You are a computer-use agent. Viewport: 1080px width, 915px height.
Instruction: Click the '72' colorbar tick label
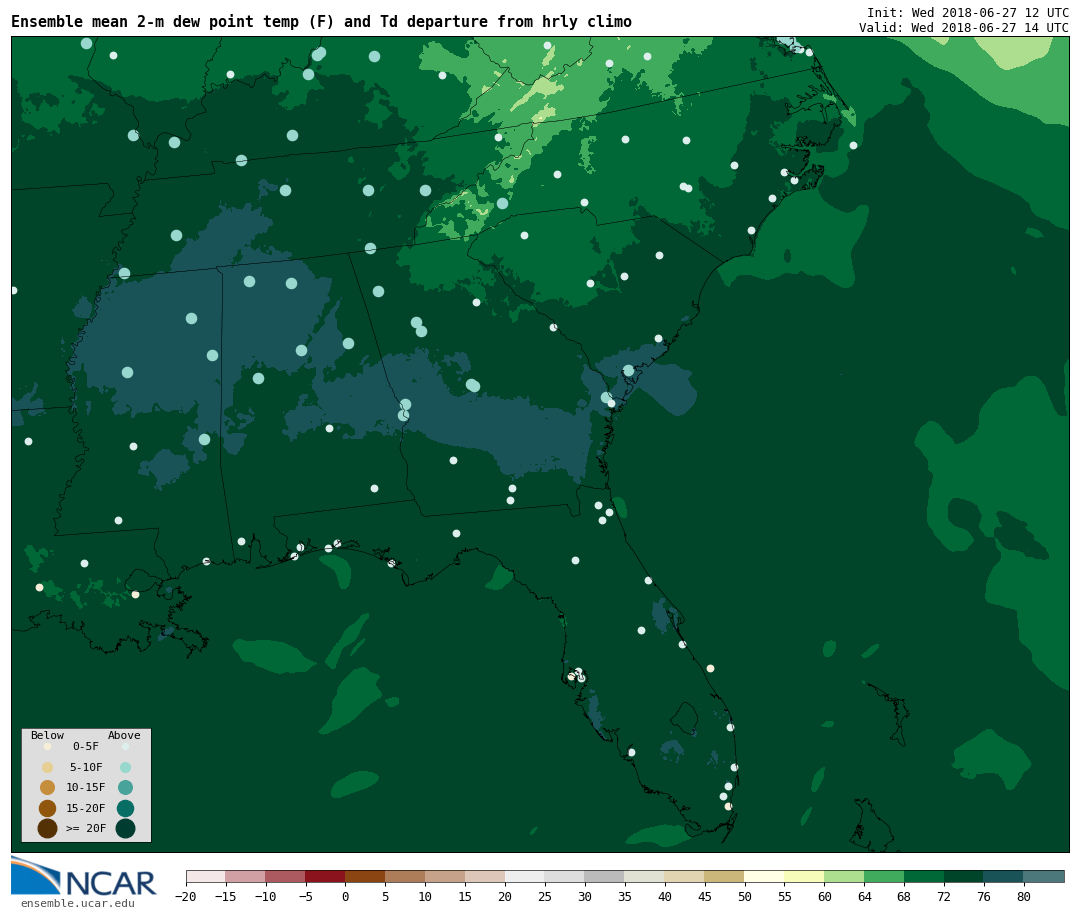(944, 896)
